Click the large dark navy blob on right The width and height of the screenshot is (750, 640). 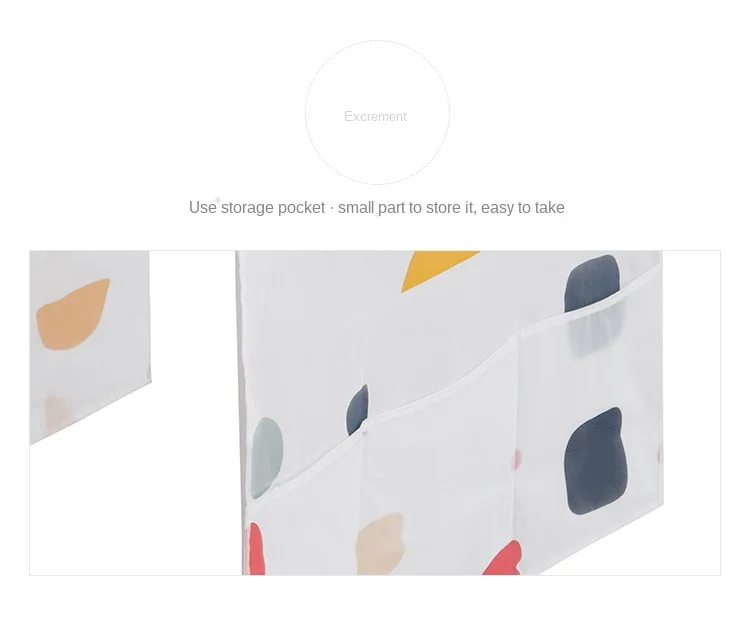coord(596,461)
